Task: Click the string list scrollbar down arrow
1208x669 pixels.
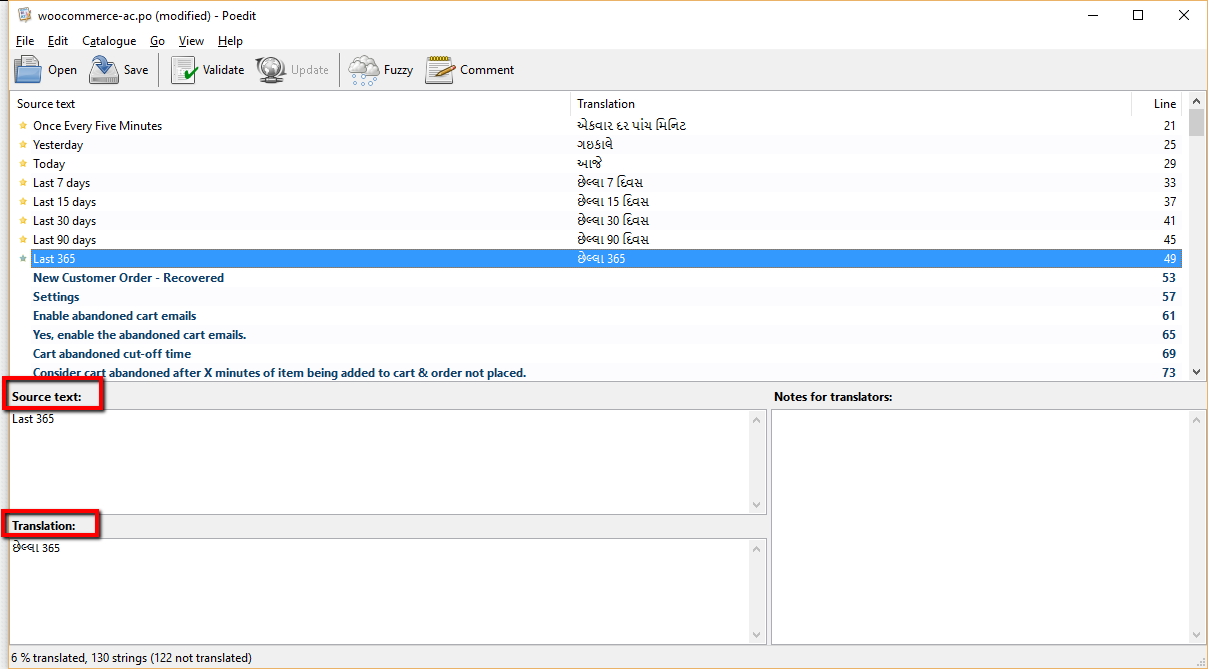Action: [x=1197, y=372]
